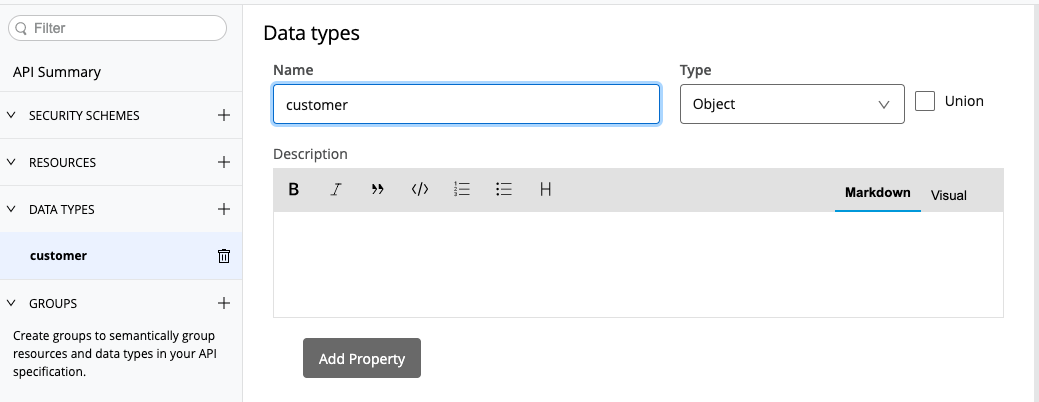Insert a heading with H icon
The height and width of the screenshot is (402, 1039).
[x=546, y=189]
